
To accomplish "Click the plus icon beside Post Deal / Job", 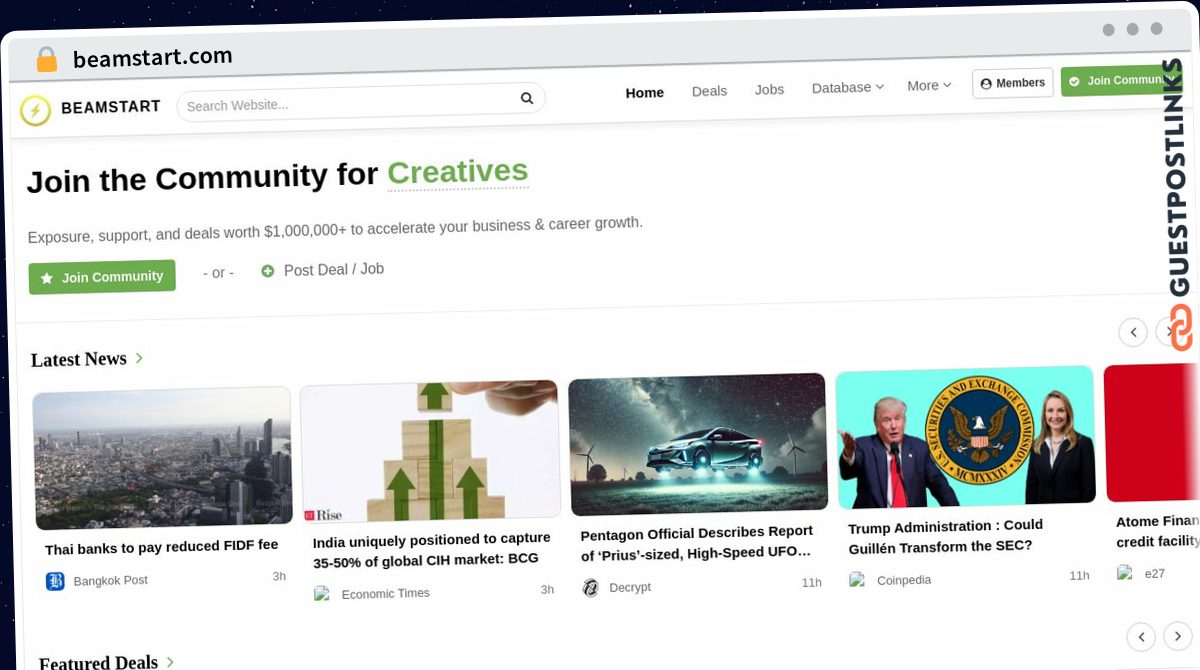I will 267,271.
